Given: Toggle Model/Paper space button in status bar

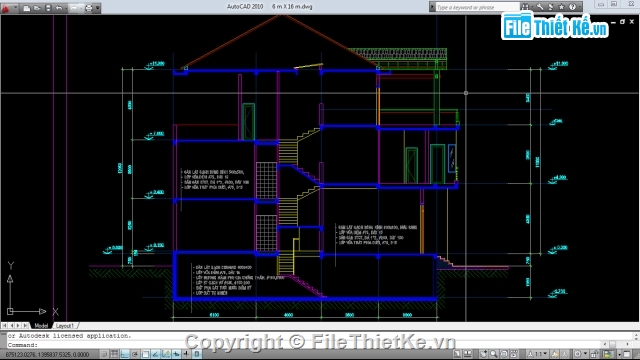Looking at the screenshot, I should [457, 354].
